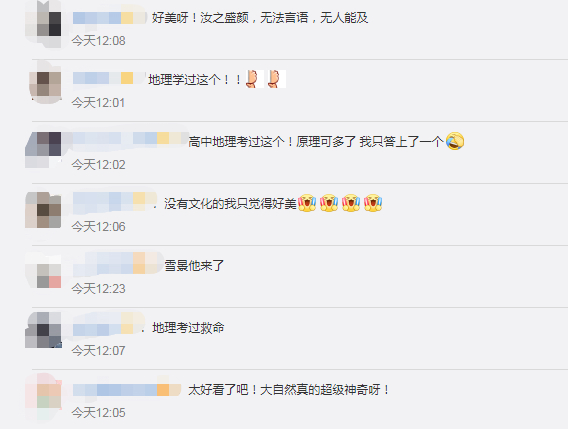Click last crying-face emoji in the 12:06 comment
The image size is (568, 429).
[x=373, y=203]
